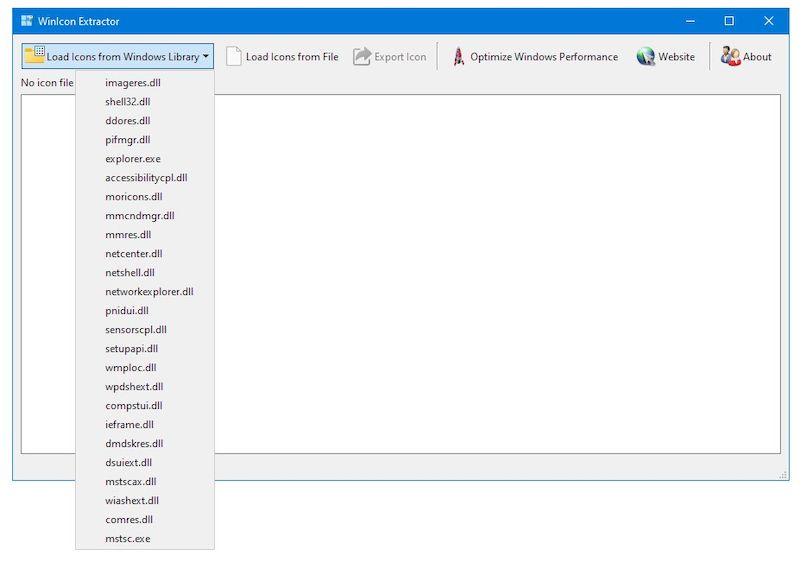
Task: Choose networkexplorer.dll library
Action: pyautogui.click(x=145, y=292)
